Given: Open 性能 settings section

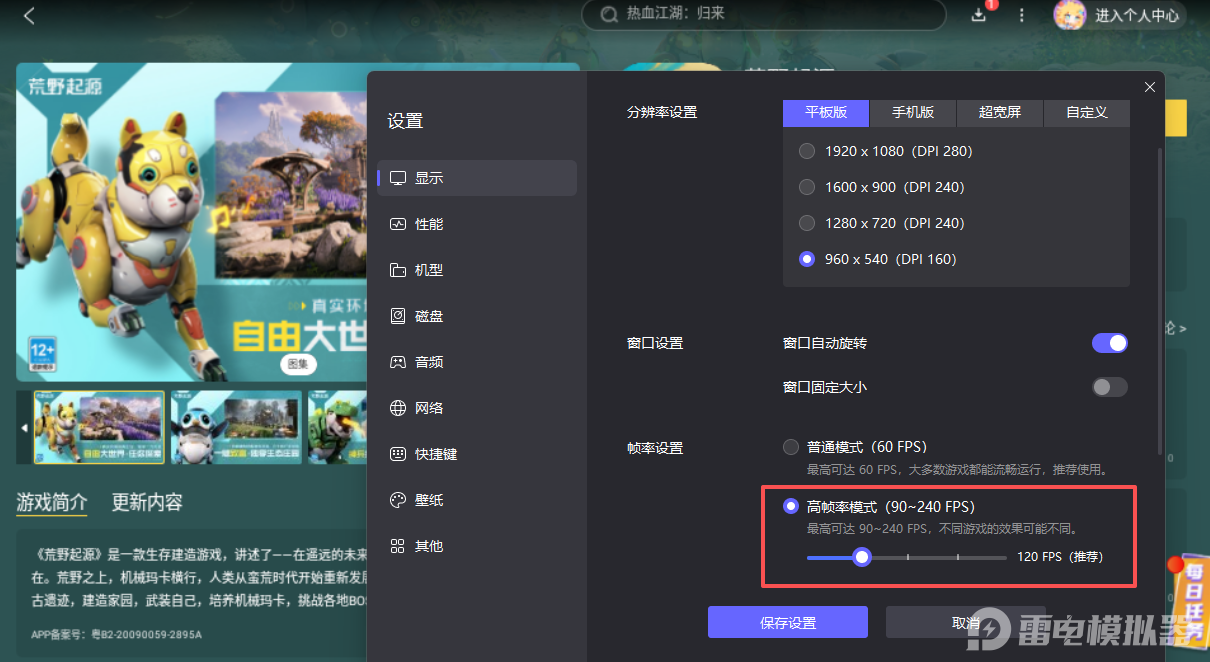Looking at the screenshot, I should pyautogui.click(x=477, y=224).
